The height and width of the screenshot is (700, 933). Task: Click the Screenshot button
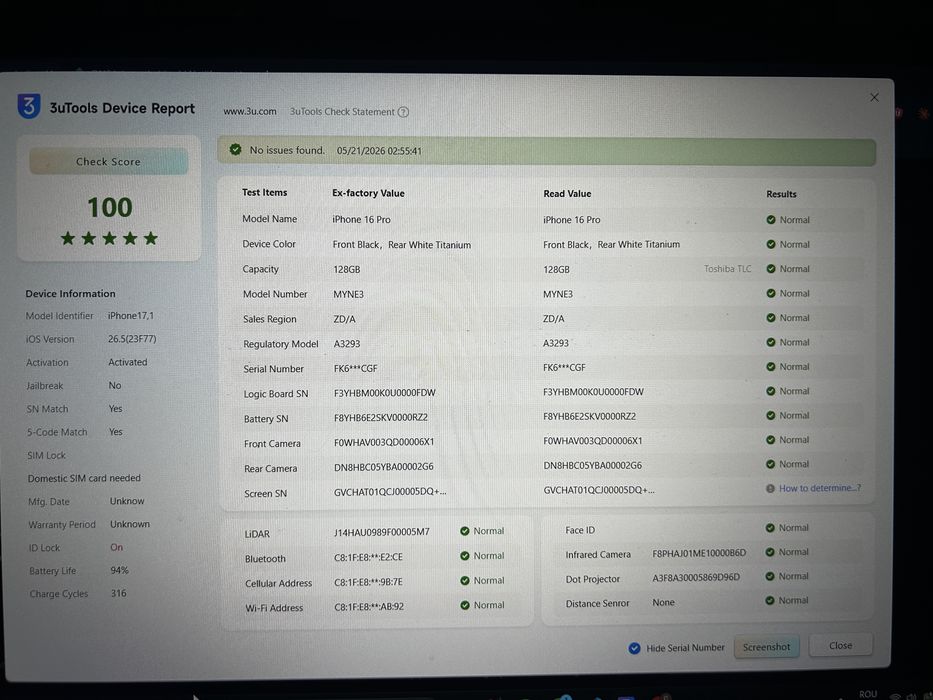pos(766,647)
